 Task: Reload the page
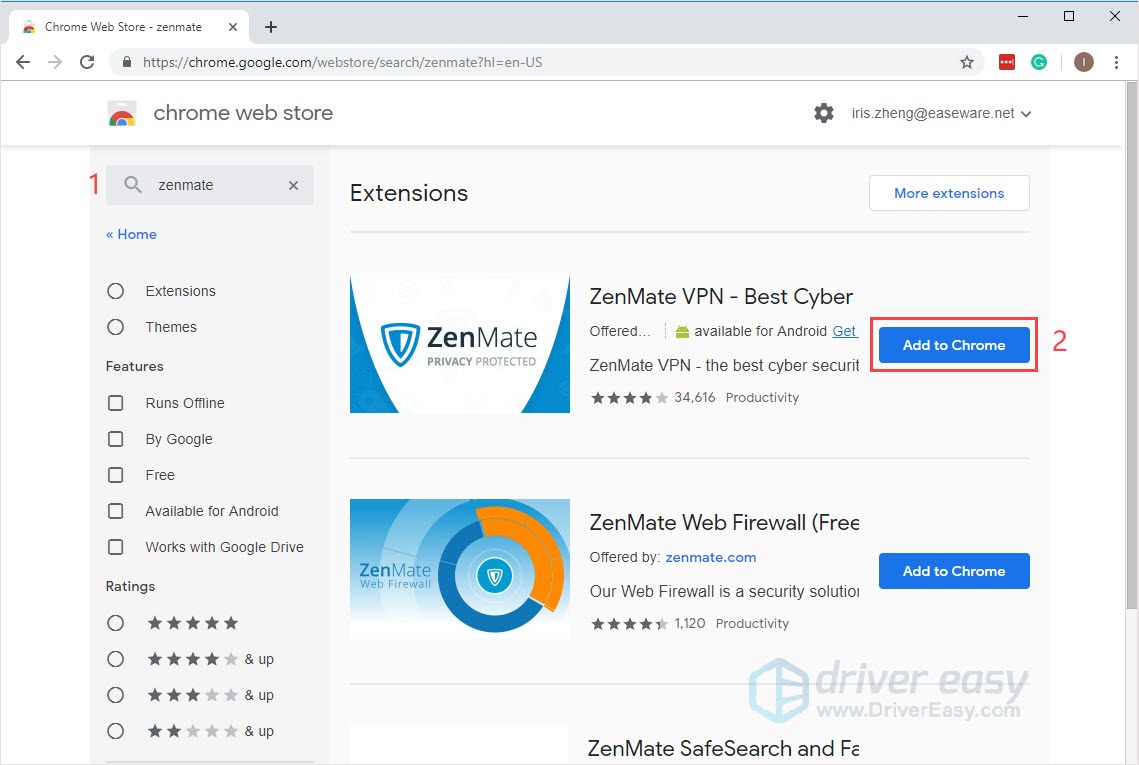(x=87, y=61)
